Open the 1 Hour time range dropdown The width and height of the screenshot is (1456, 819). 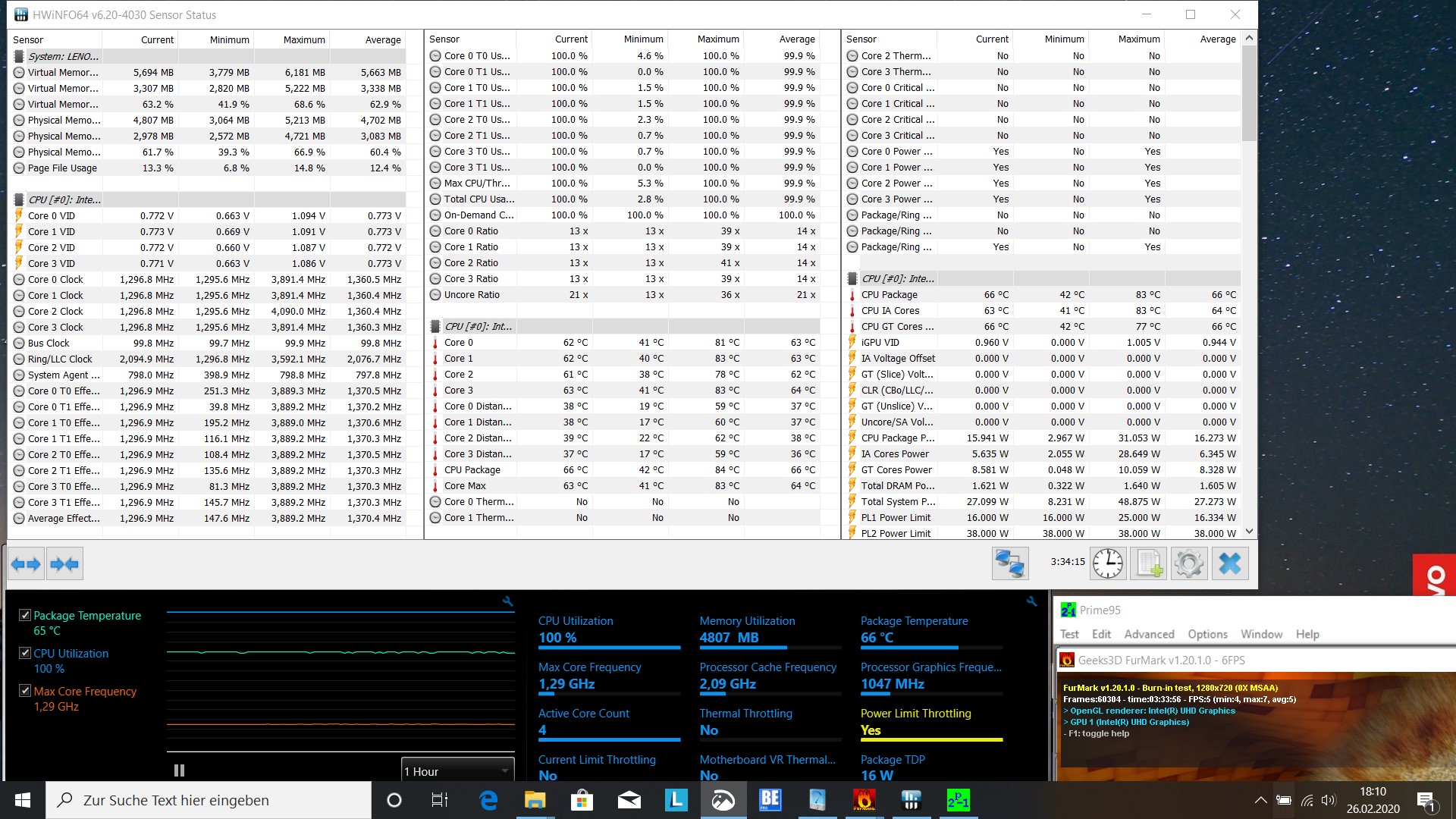tap(457, 771)
